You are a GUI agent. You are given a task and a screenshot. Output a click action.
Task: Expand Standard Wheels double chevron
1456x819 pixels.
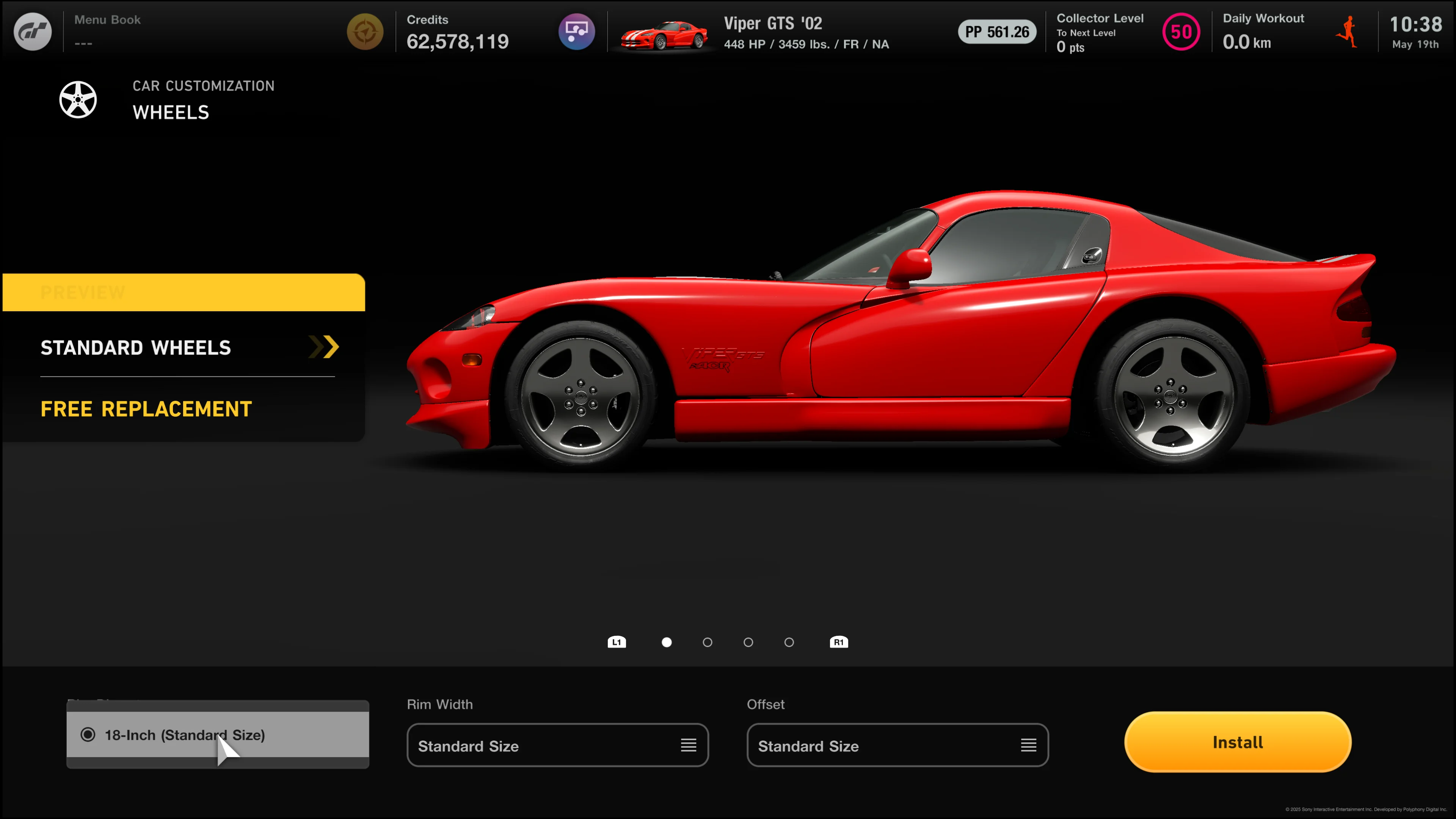click(x=324, y=347)
